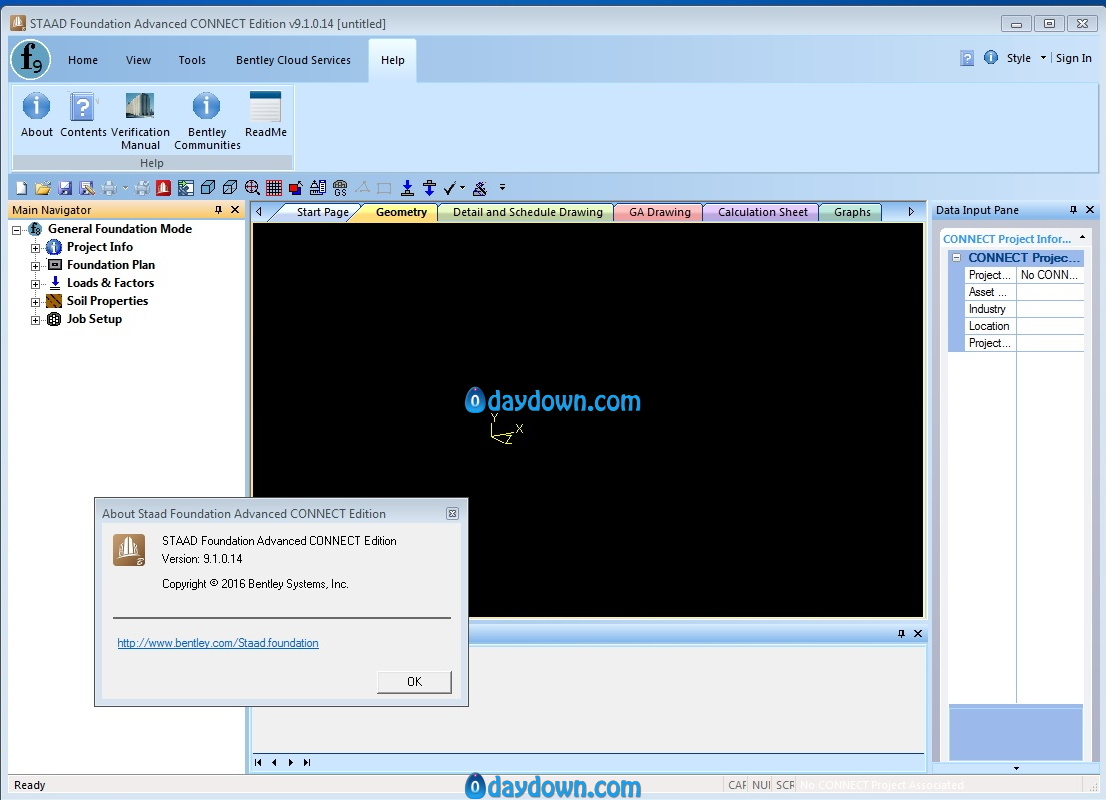Open the toolbar customize overflow arrow

[x=502, y=187]
